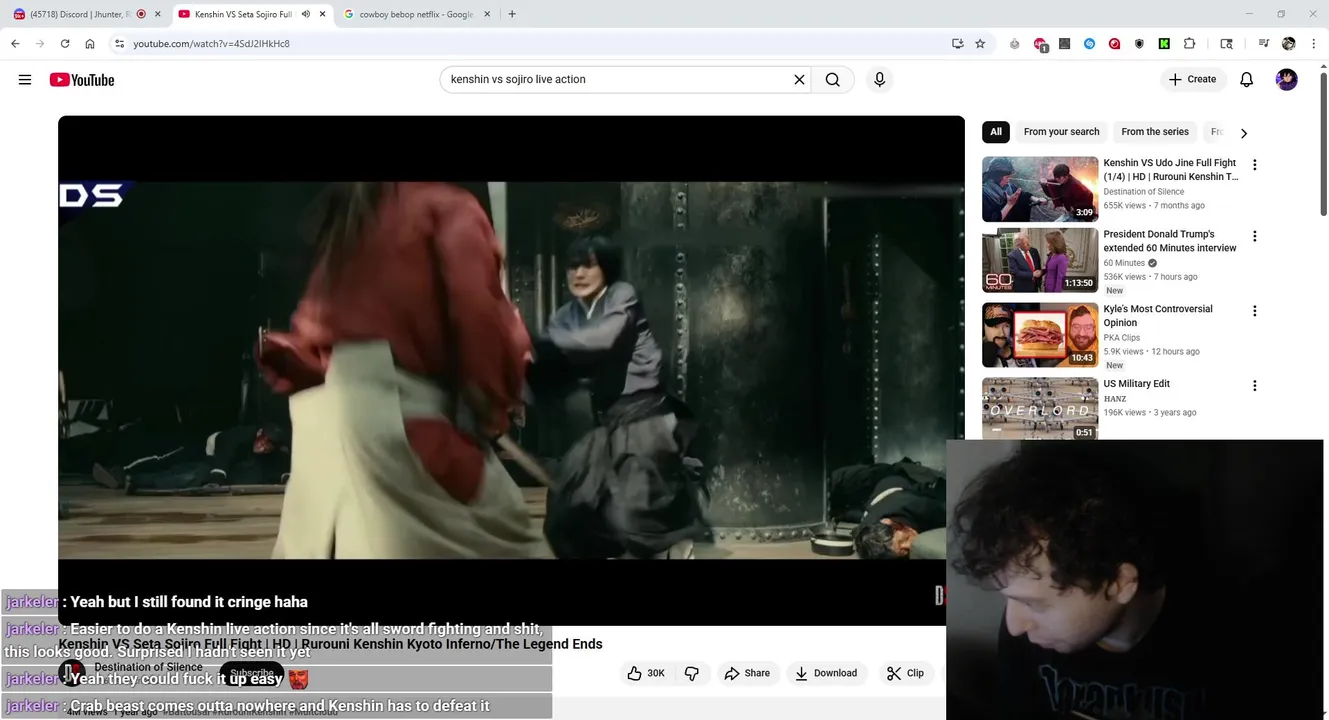Install app icon in address bar

[x=957, y=44]
